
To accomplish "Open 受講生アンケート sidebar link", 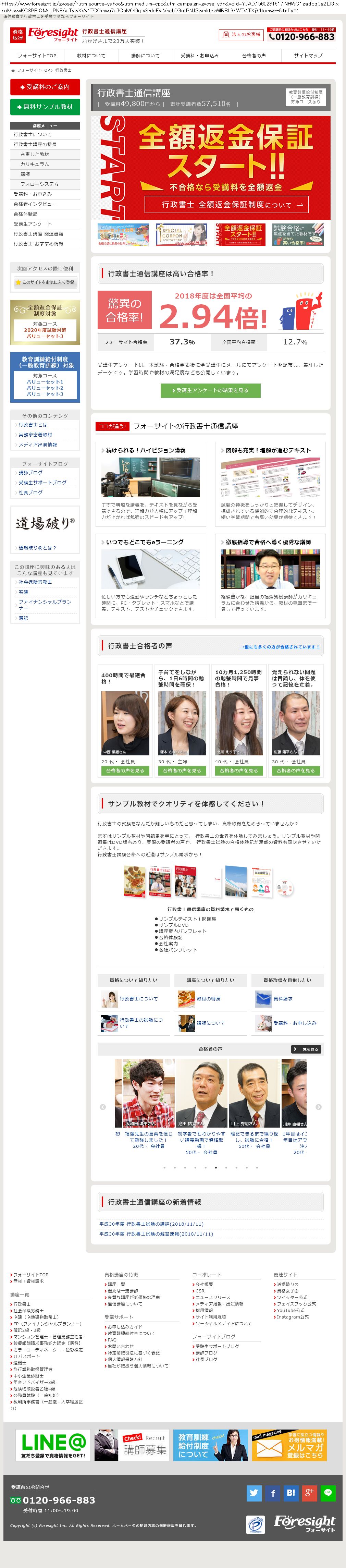I will pos(45,224).
